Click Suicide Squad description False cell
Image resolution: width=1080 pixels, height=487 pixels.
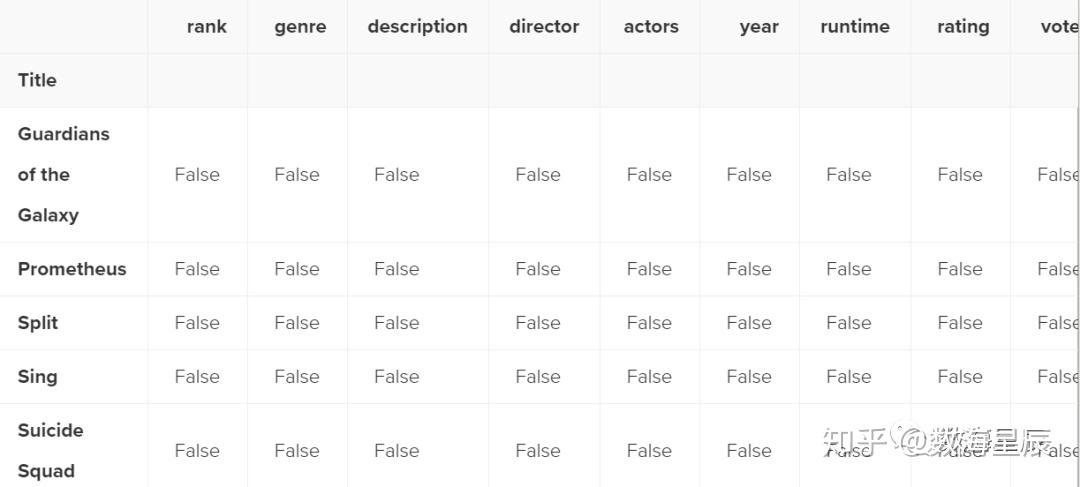coord(397,451)
